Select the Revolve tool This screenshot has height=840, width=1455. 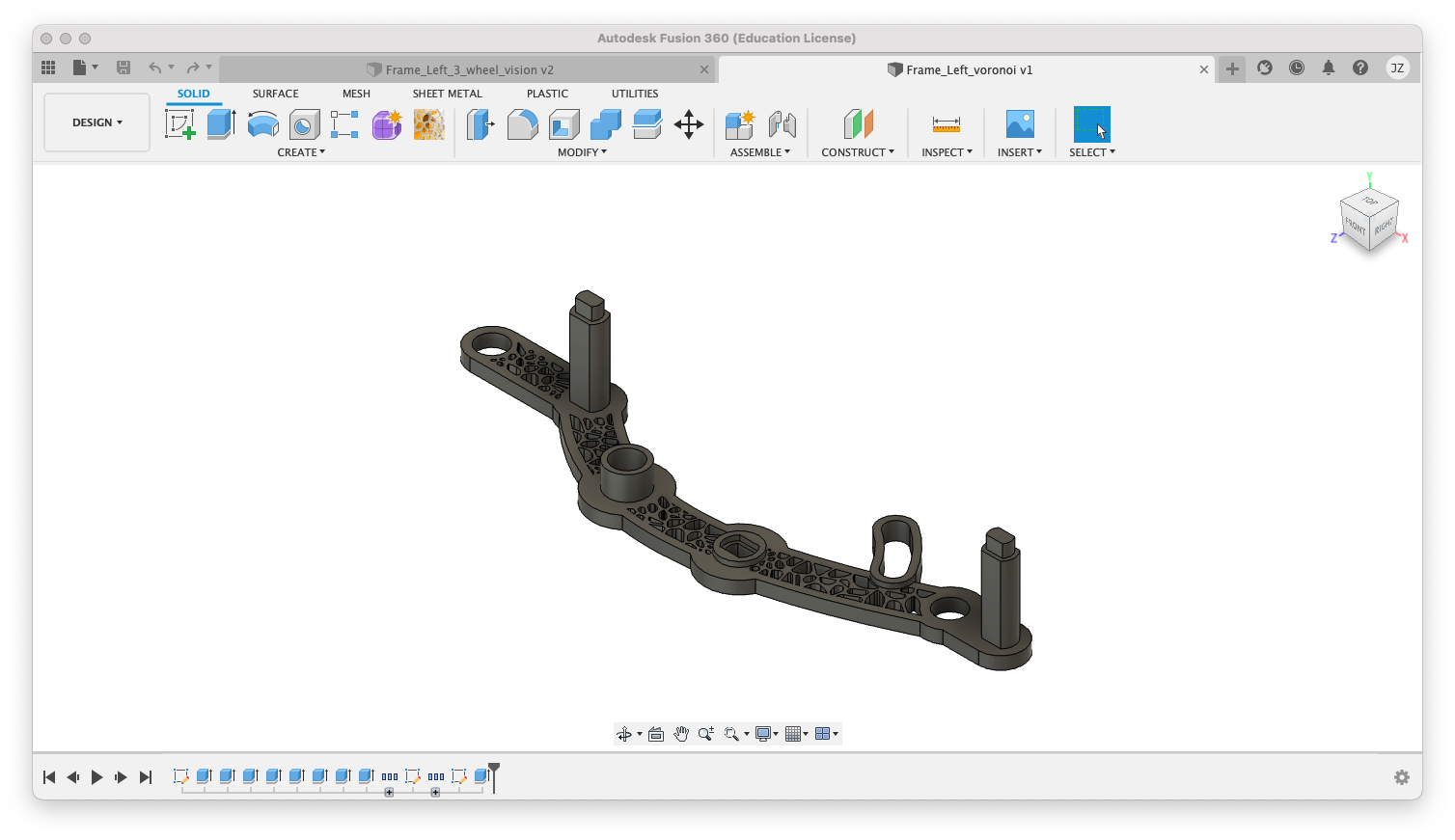263,124
